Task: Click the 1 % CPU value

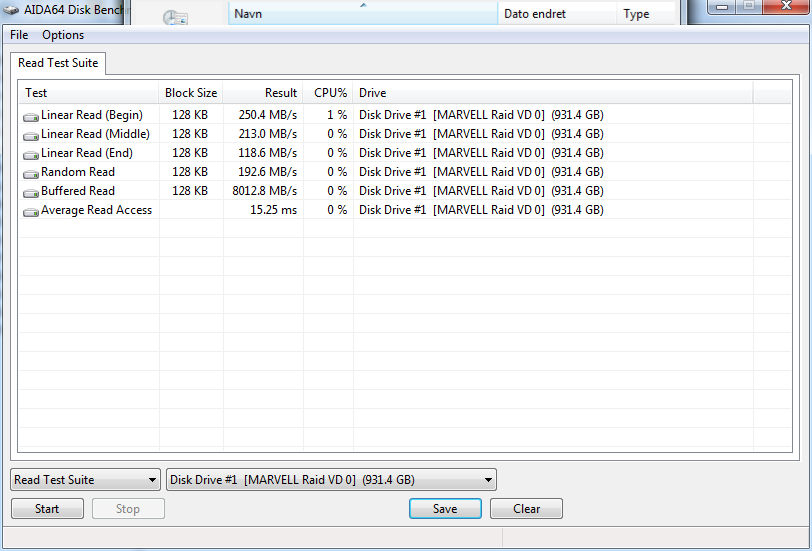Action: coord(337,115)
